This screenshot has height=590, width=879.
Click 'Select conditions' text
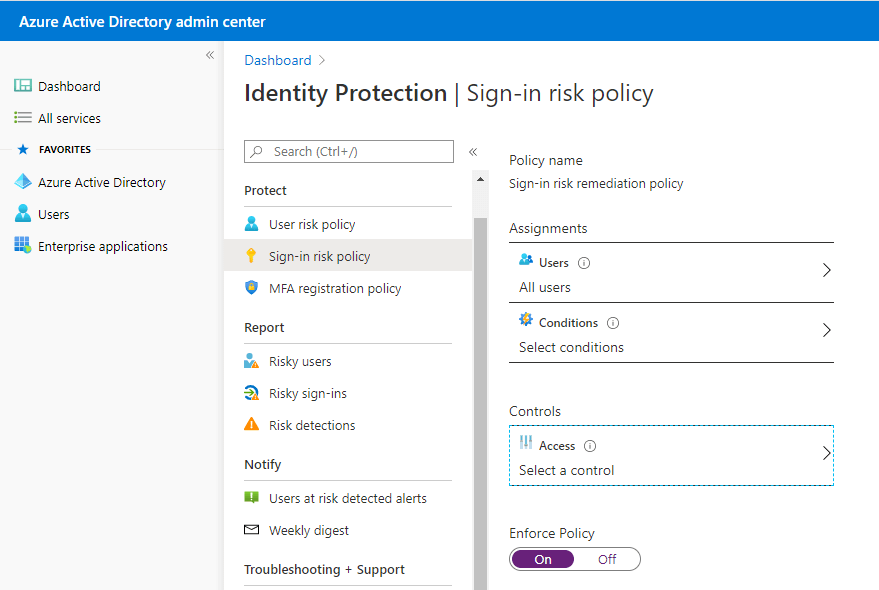tap(571, 347)
